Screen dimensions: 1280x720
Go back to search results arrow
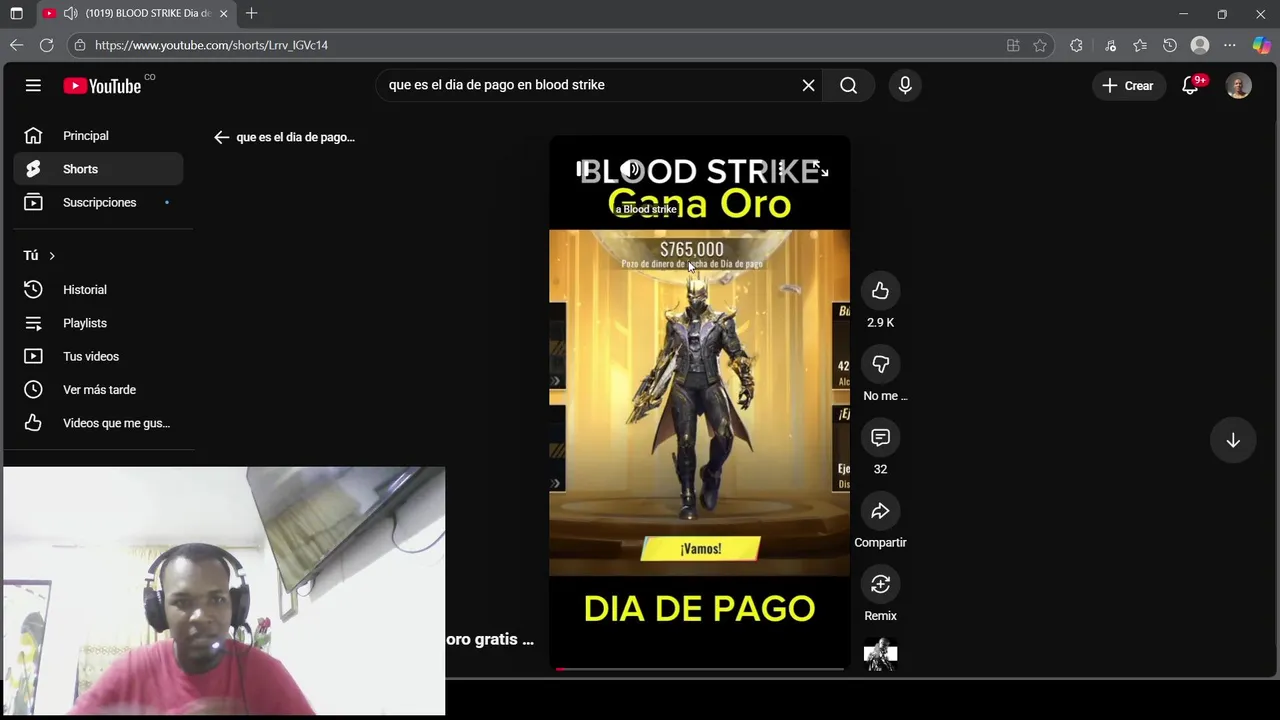[221, 137]
